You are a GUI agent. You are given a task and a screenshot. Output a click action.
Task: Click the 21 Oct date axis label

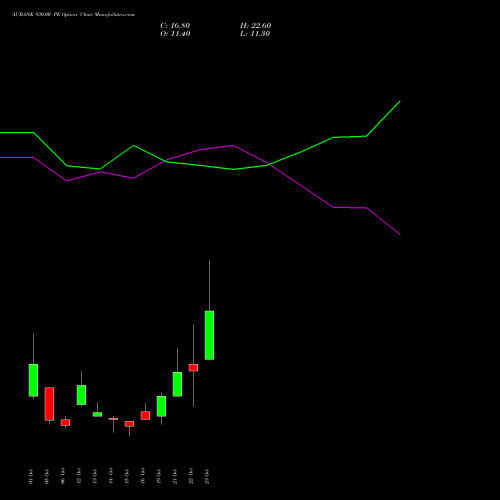[175, 476]
